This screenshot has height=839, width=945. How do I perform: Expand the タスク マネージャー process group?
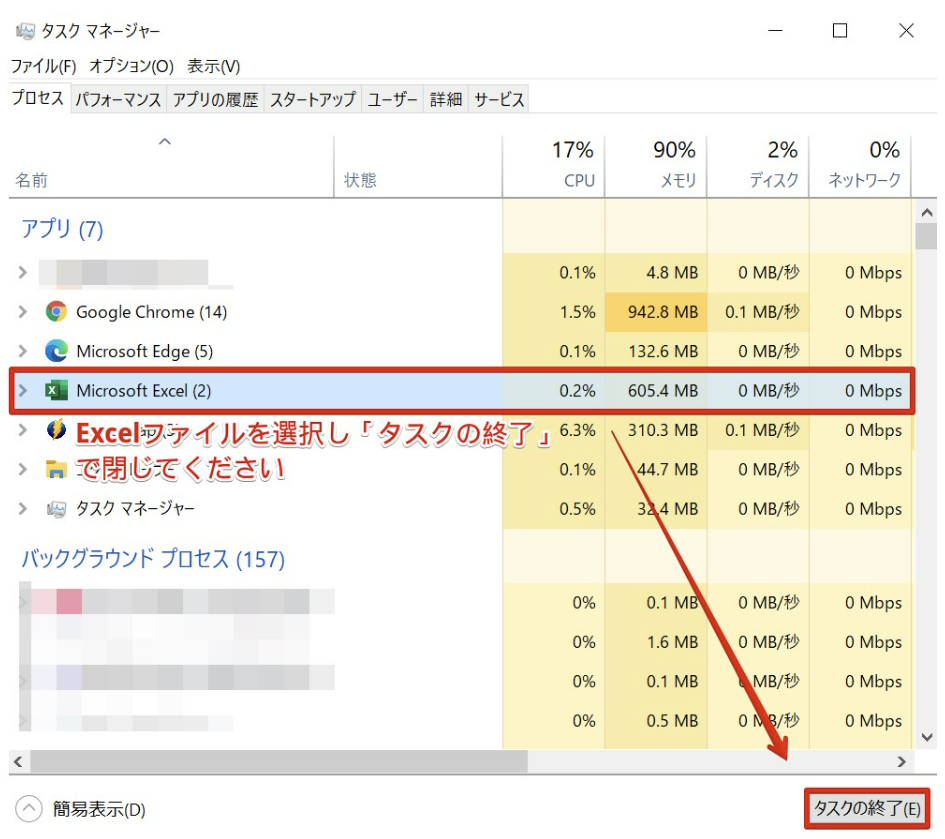point(23,509)
